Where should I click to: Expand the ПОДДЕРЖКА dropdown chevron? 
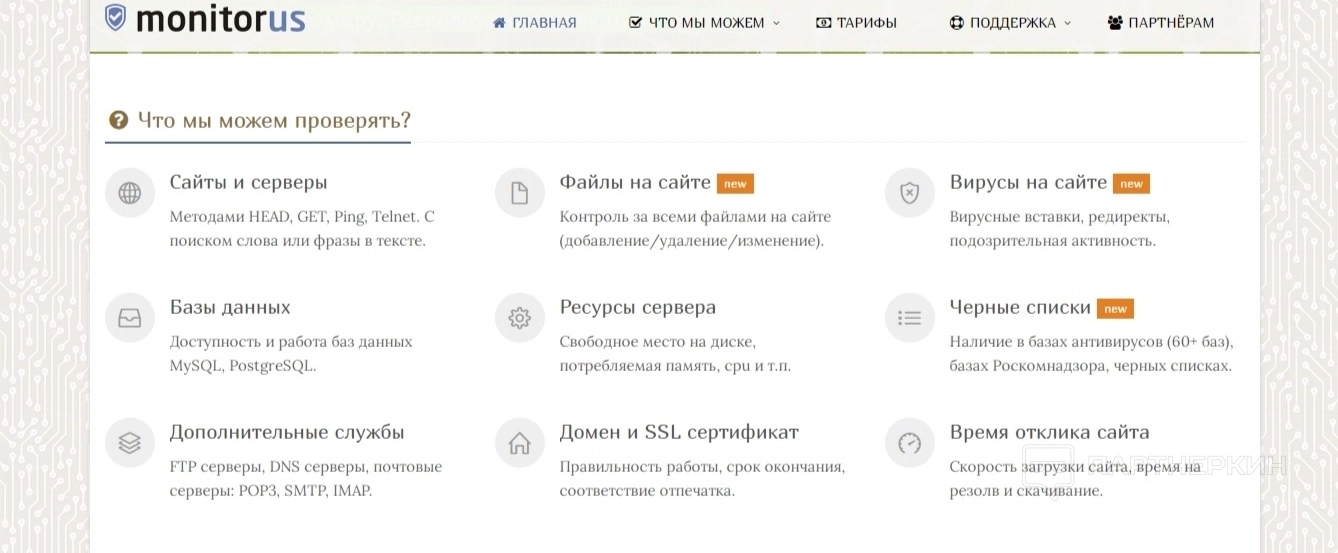(1067, 23)
